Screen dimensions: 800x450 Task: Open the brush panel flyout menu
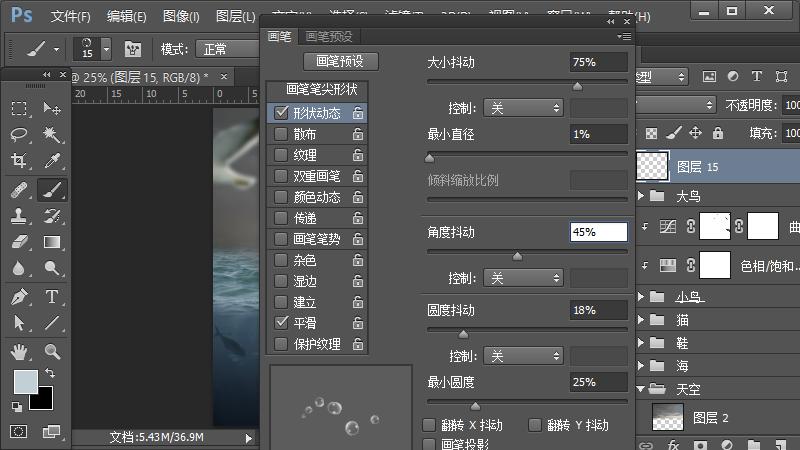pos(624,36)
